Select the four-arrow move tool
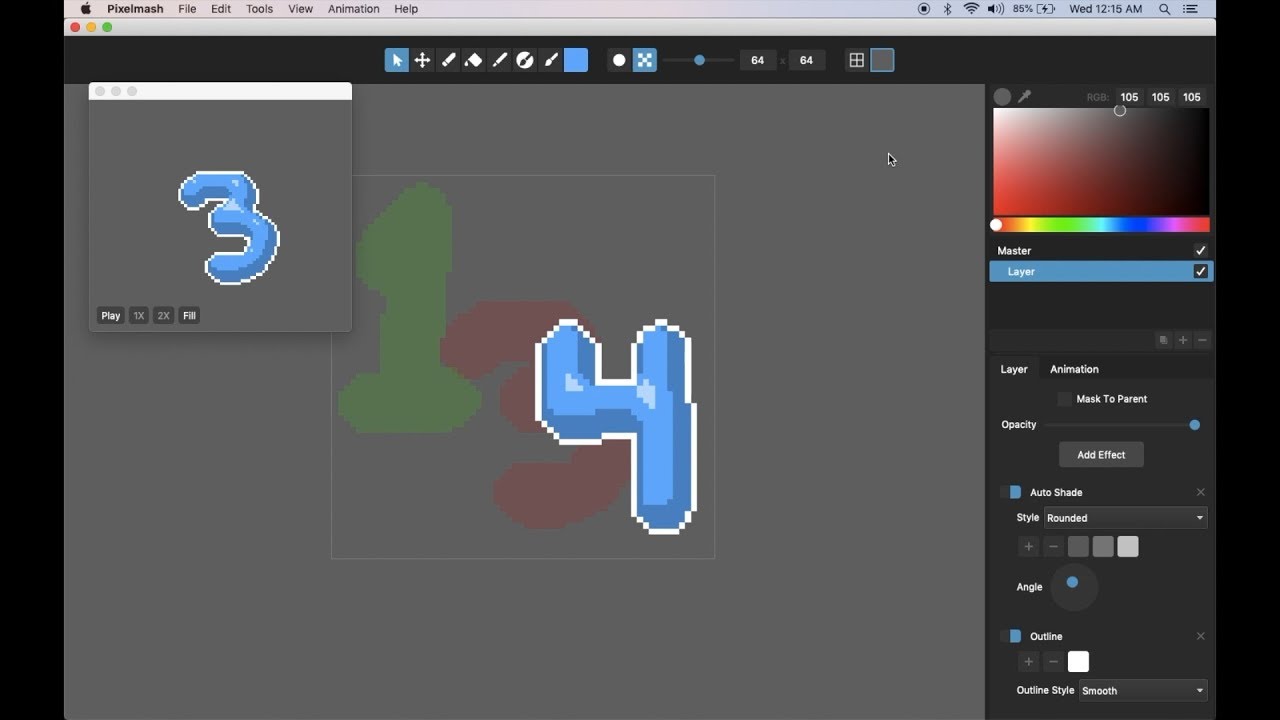Image resolution: width=1280 pixels, height=720 pixels. tap(423, 60)
